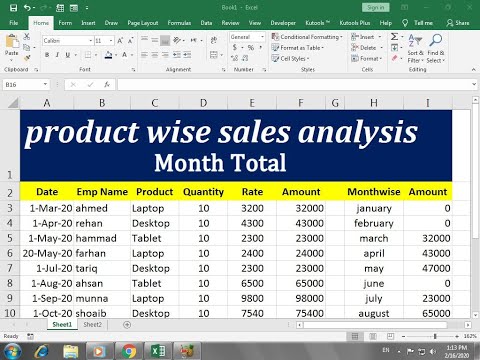480x360 pixels.
Task: Open the font color dropdown arrow
Action: pos(132,55)
